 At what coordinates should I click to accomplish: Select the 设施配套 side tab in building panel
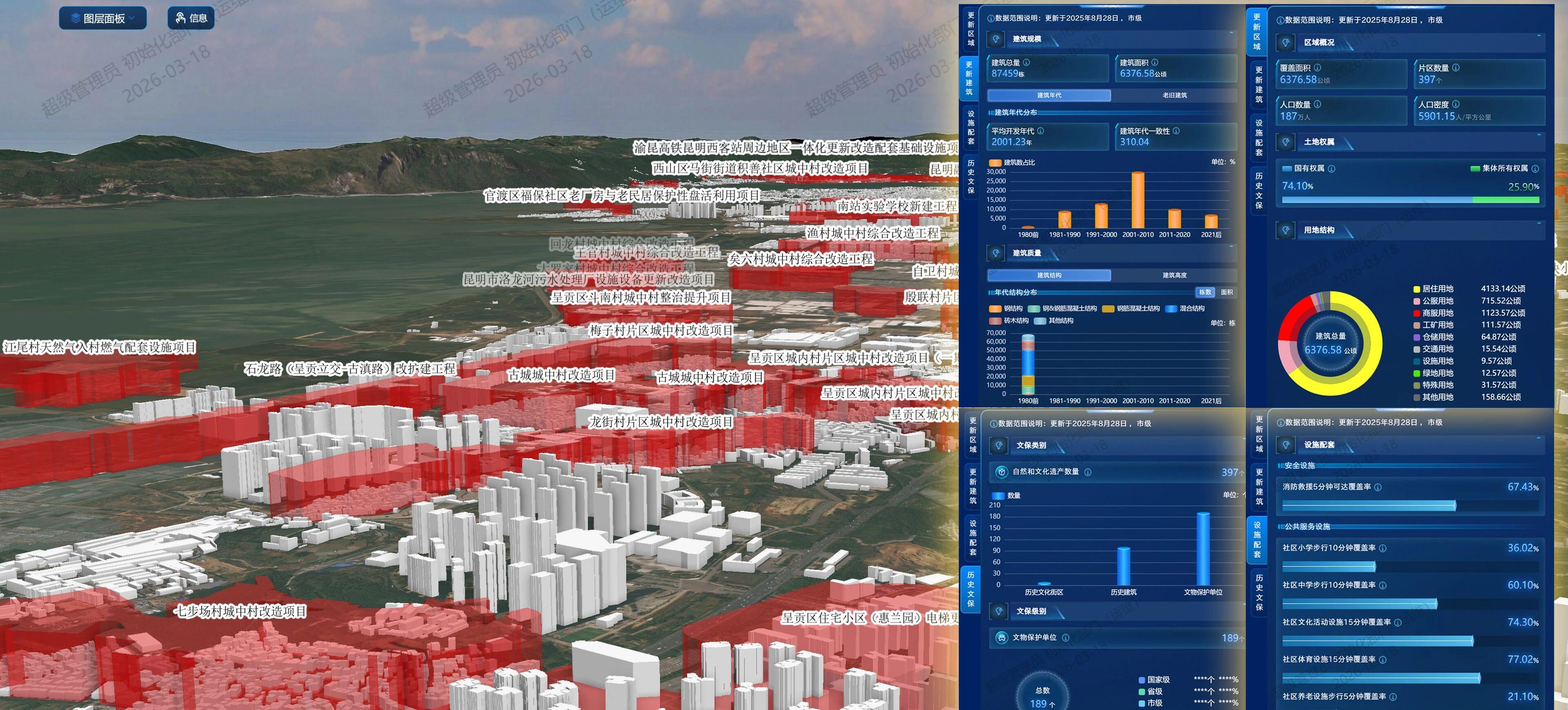pos(971,127)
